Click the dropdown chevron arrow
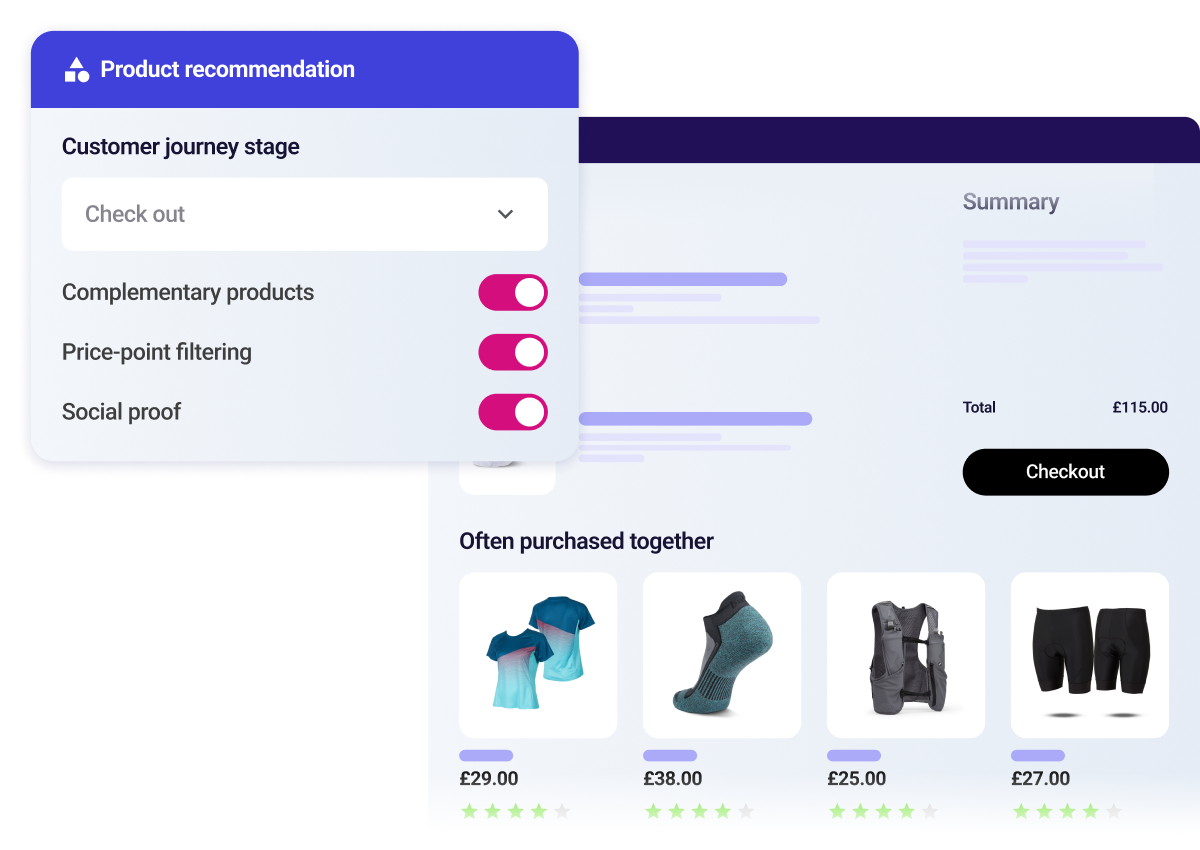The image size is (1200, 850). coord(506,214)
